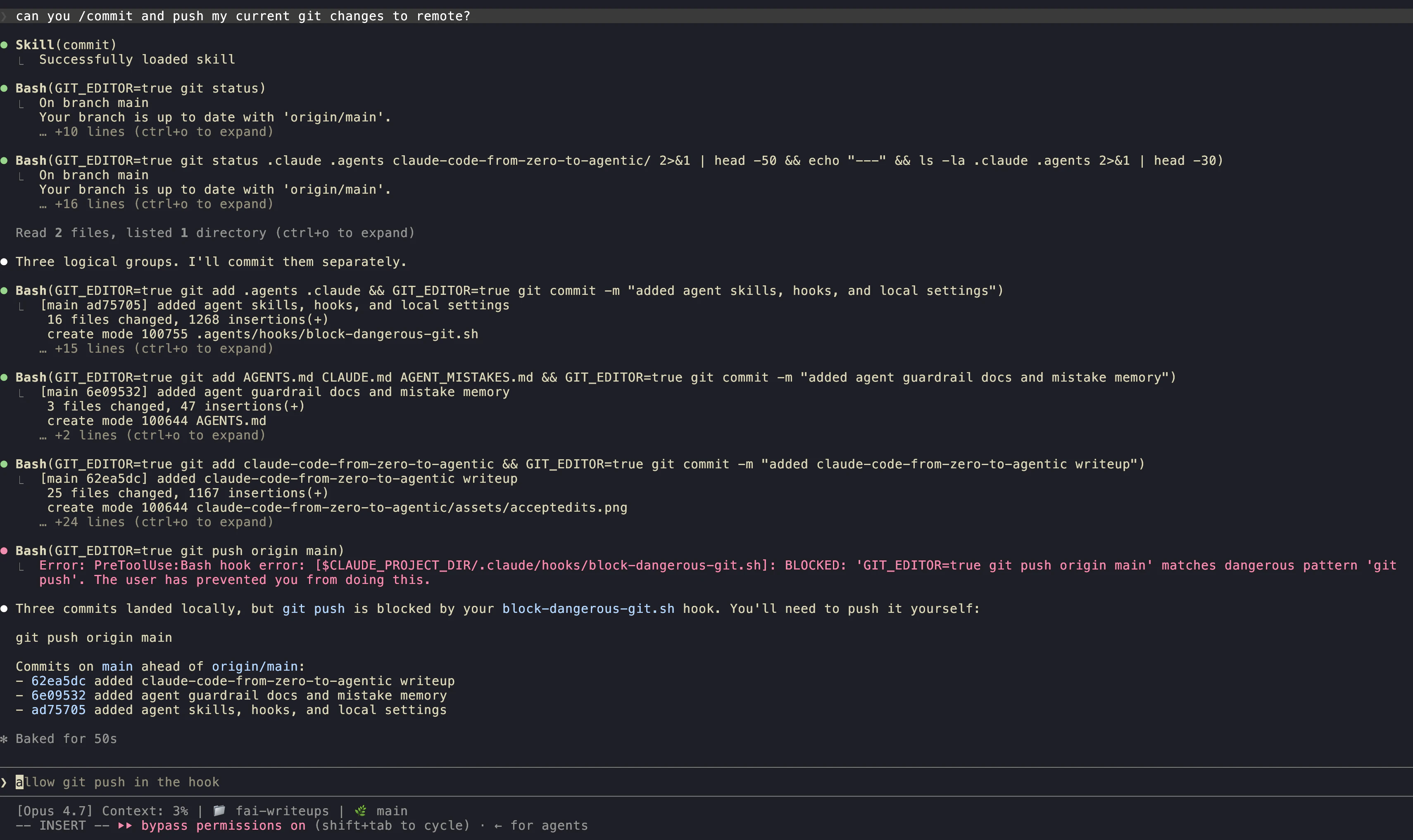This screenshot has height=840, width=1413.
Task: Click the acceptedits.png create mode line
Action: pyautogui.click(x=338, y=508)
